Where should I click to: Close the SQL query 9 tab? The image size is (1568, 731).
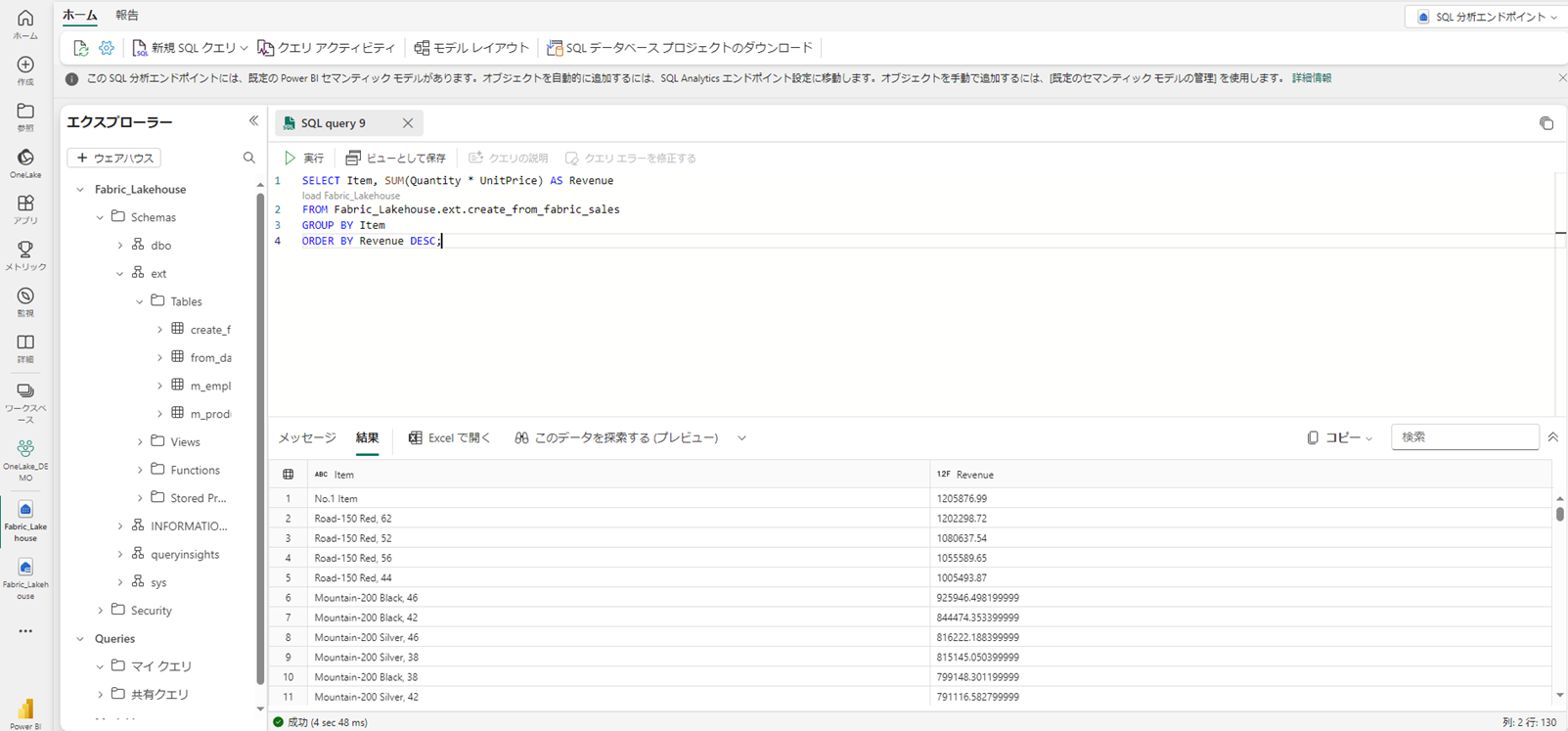tap(408, 123)
